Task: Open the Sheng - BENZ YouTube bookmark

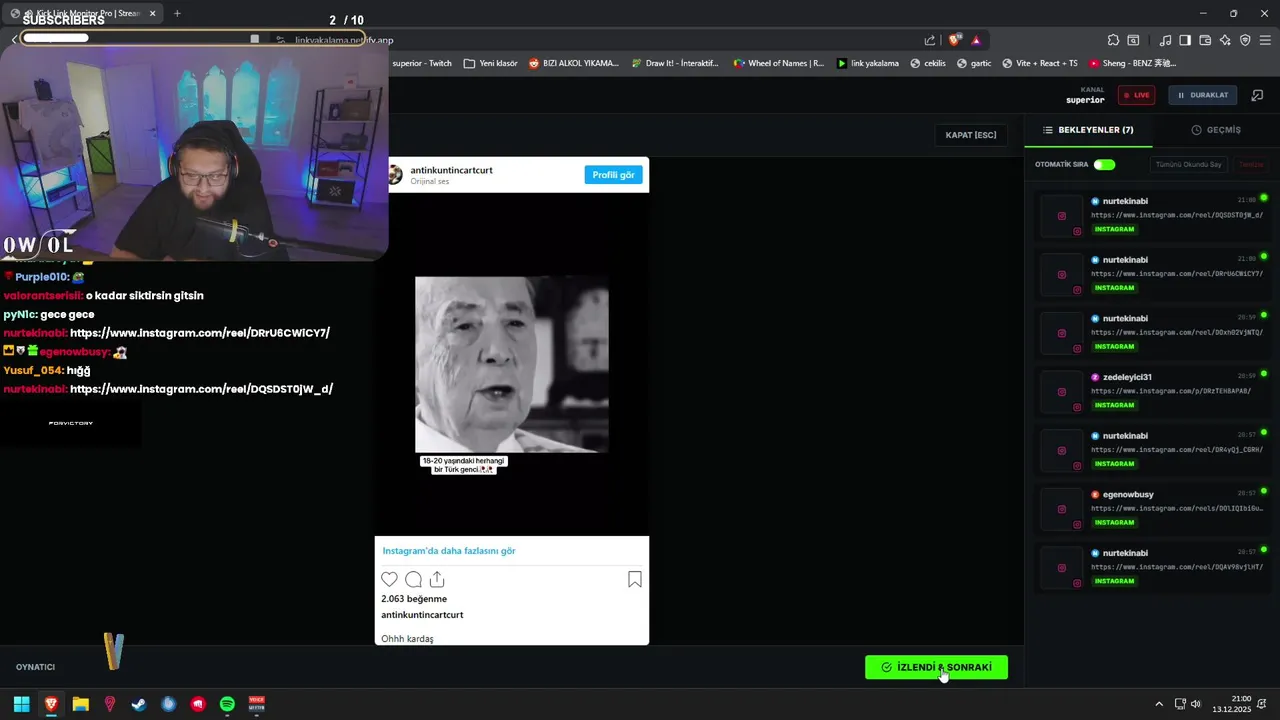Action: click(1132, 63)
